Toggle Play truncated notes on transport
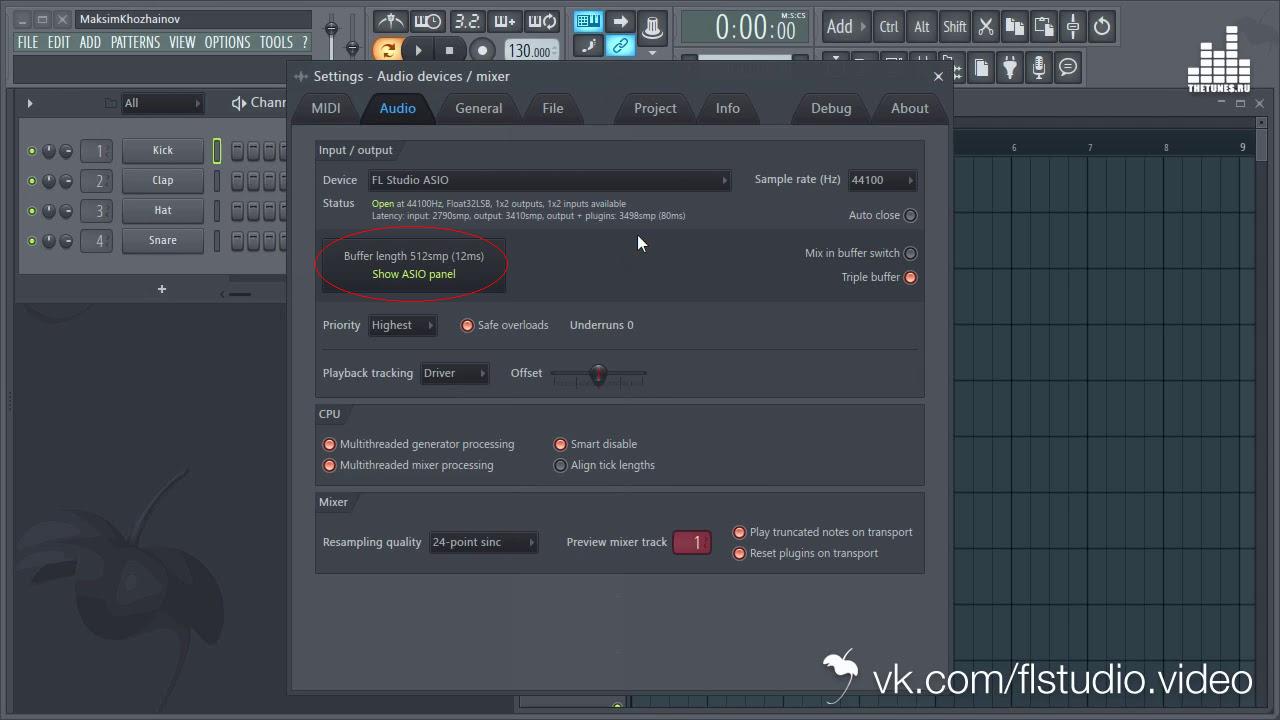This screenshot has width=1280, height=720. (739, 532)
